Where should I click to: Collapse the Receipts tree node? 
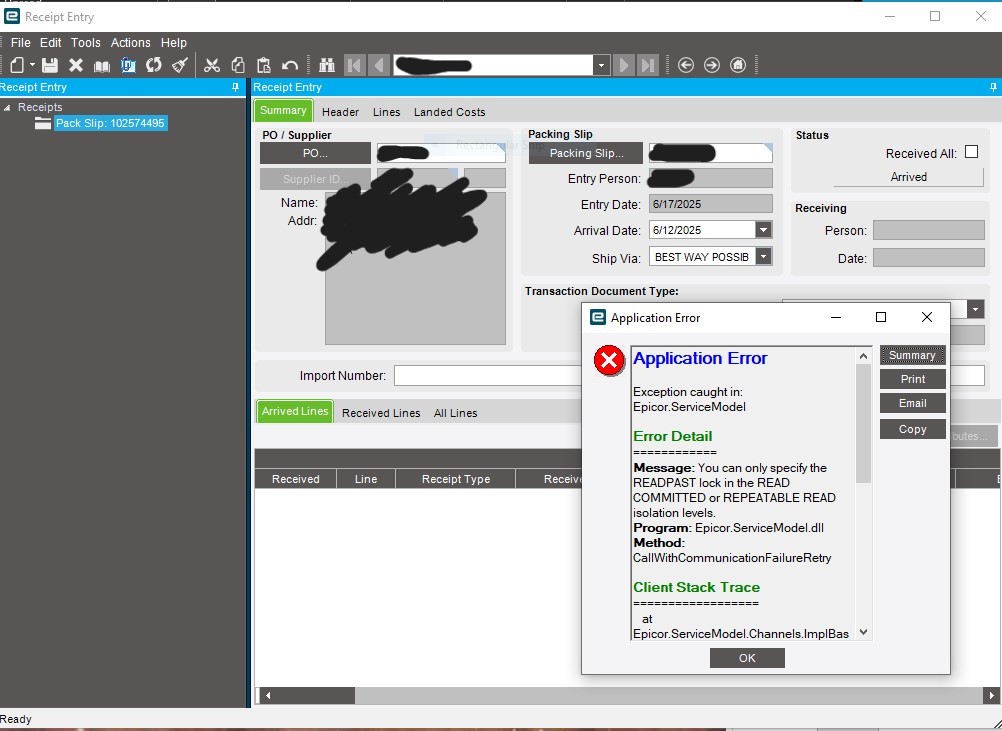click(9, 107)
